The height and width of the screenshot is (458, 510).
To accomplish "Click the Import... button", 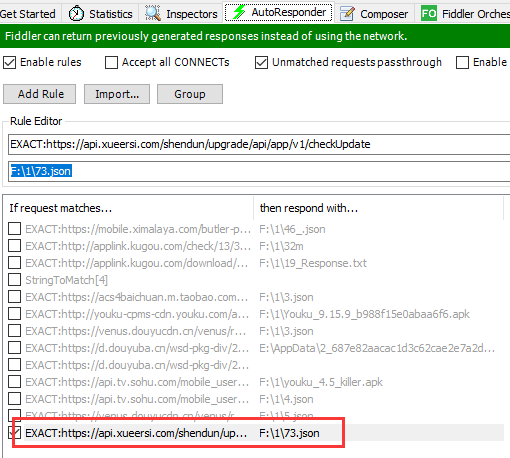I will [x=117, y=94].
